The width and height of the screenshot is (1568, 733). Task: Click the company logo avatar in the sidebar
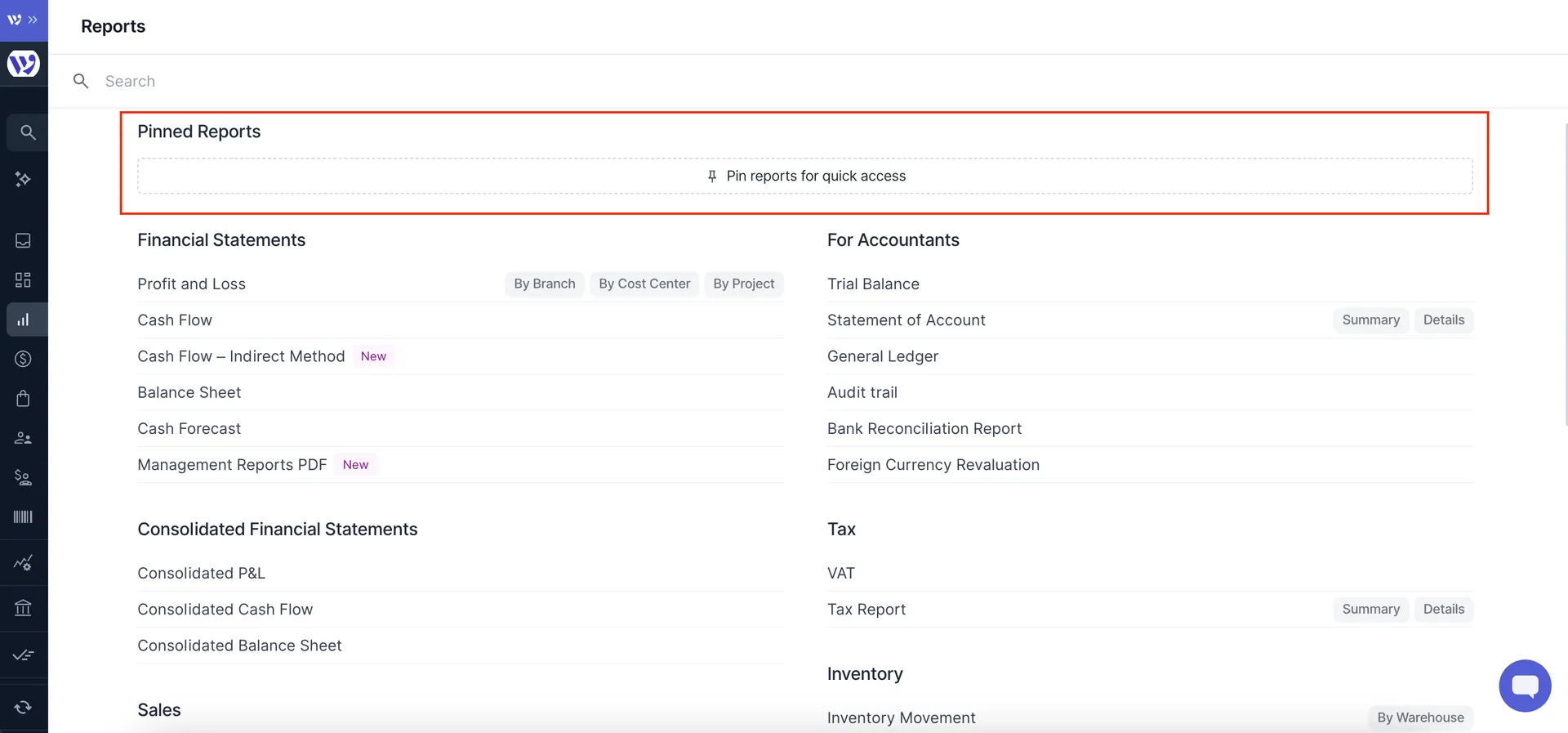(x=24, y=64)
